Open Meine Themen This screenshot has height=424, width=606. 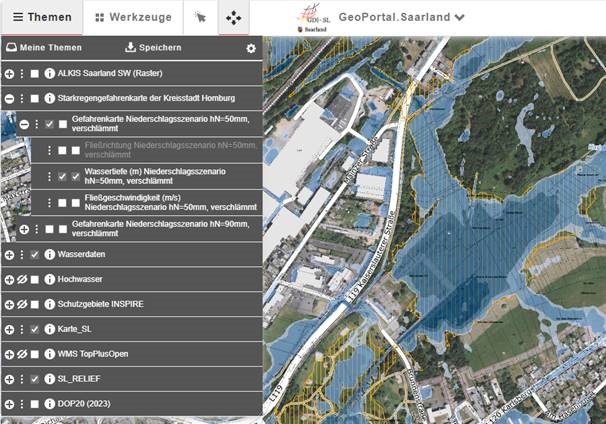coord(44,48)
